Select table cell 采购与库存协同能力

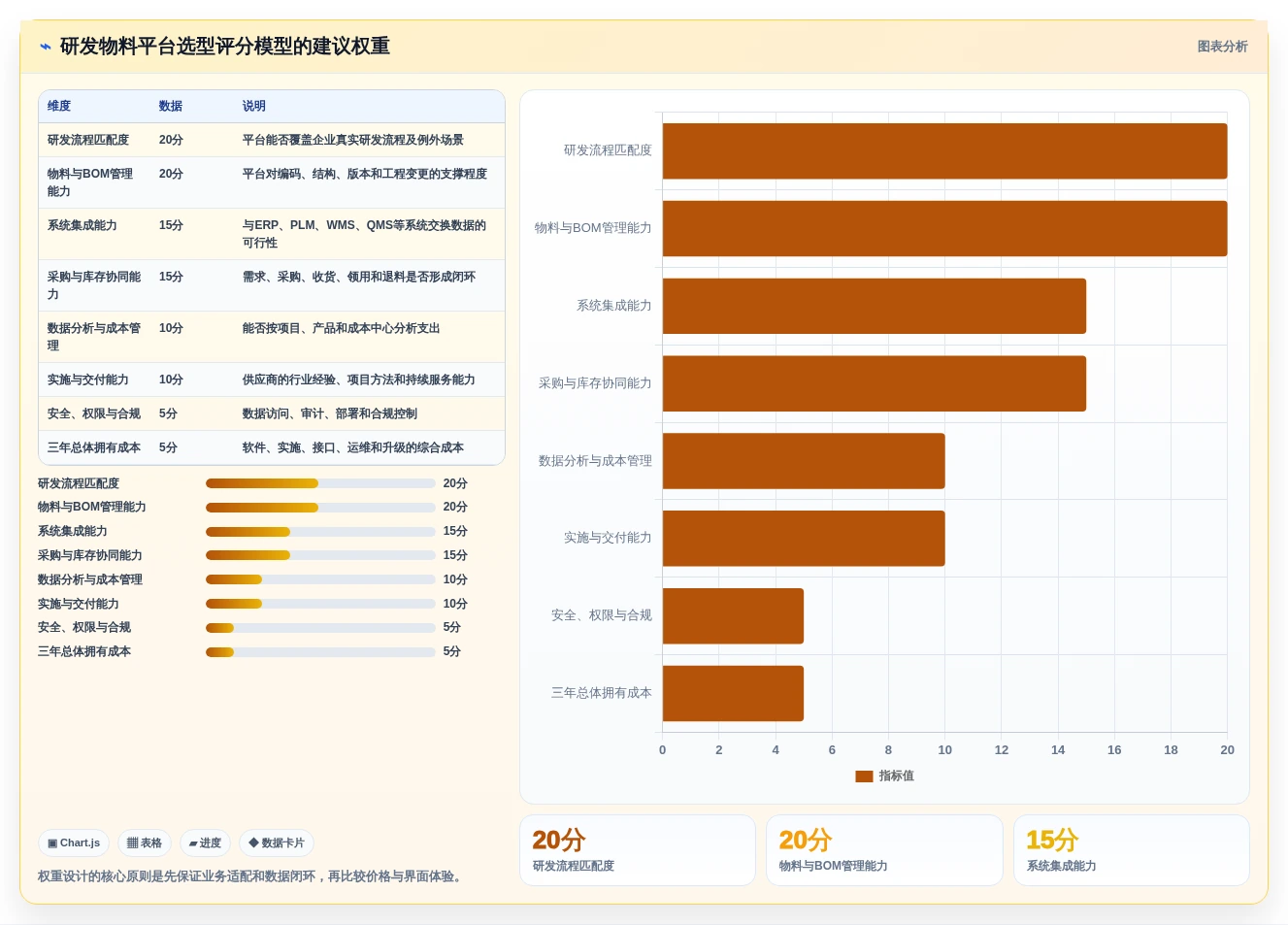[94, 285]
